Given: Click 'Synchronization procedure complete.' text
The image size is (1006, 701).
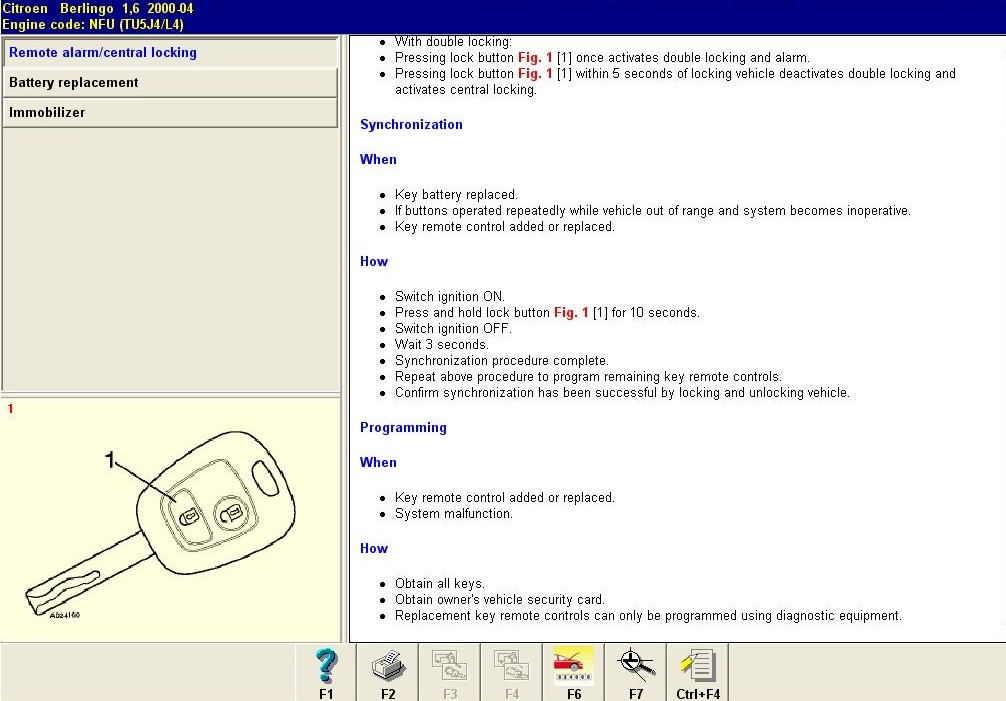Looking at the screenshot, I should coord(502,361).
